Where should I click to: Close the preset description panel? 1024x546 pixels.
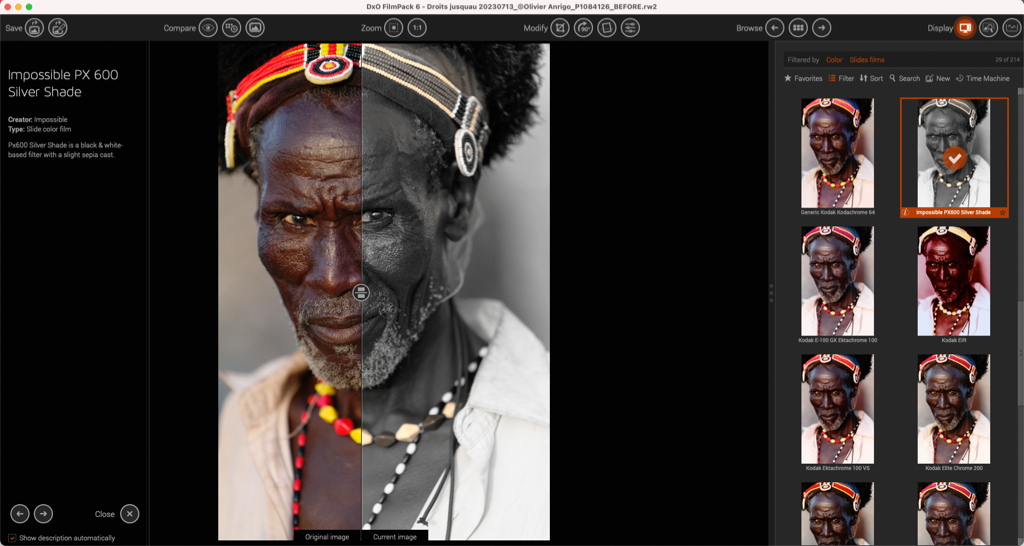coord(129,514)
